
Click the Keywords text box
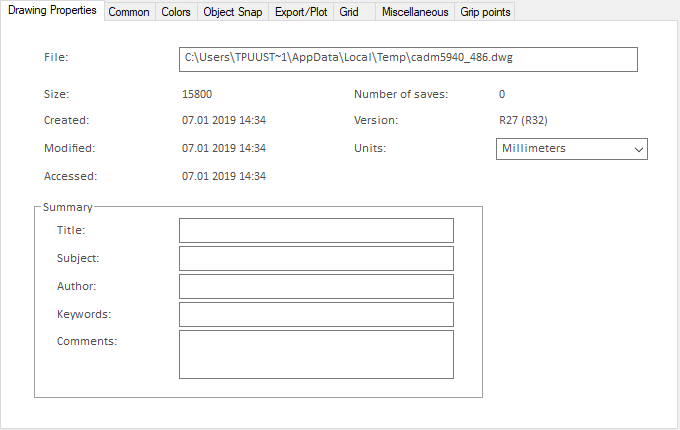[x=316, y=315]
